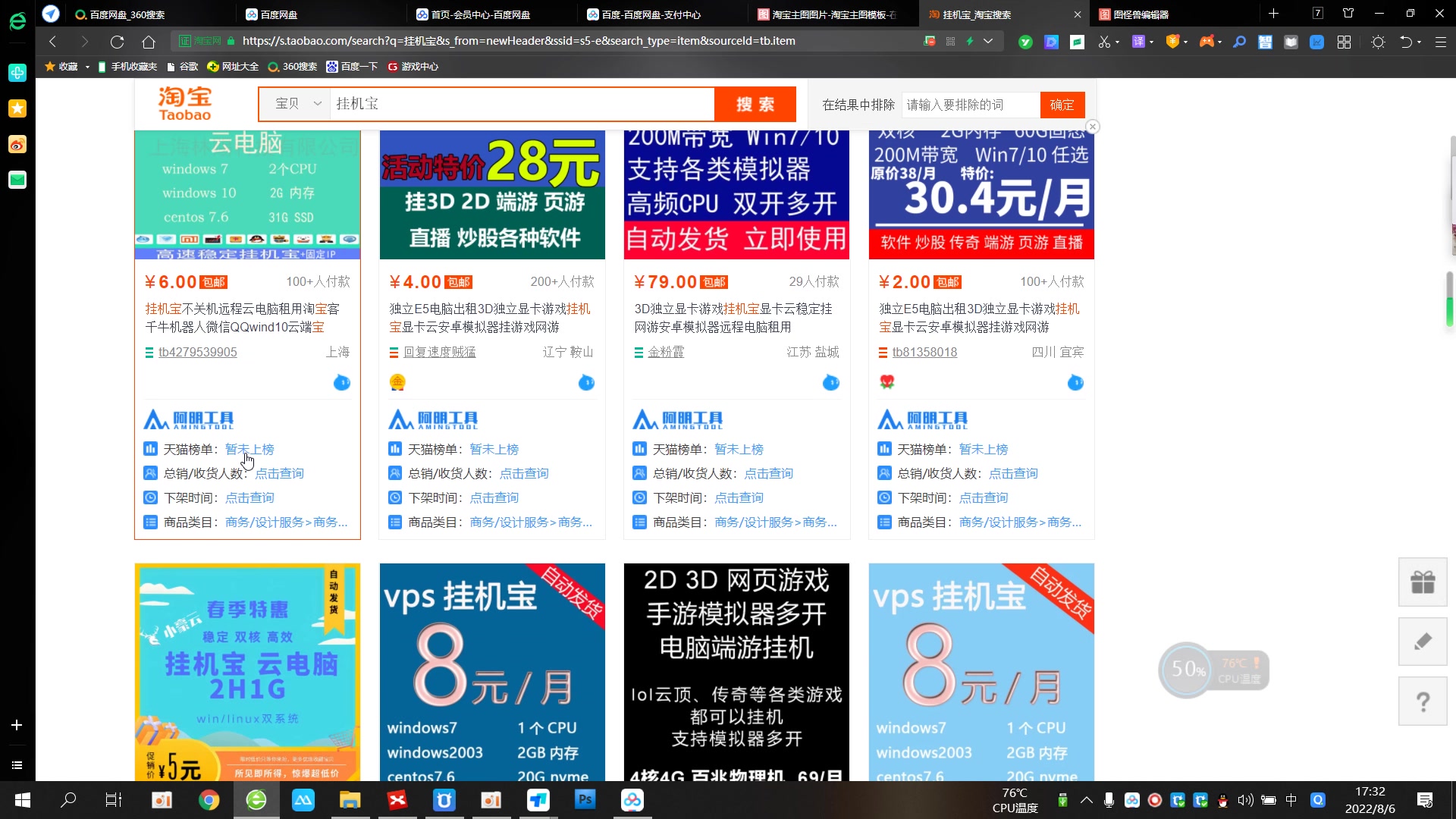
Task: Click 点击查询 for 总销 in ¥2.00 product
Action: pos(1013,474)
